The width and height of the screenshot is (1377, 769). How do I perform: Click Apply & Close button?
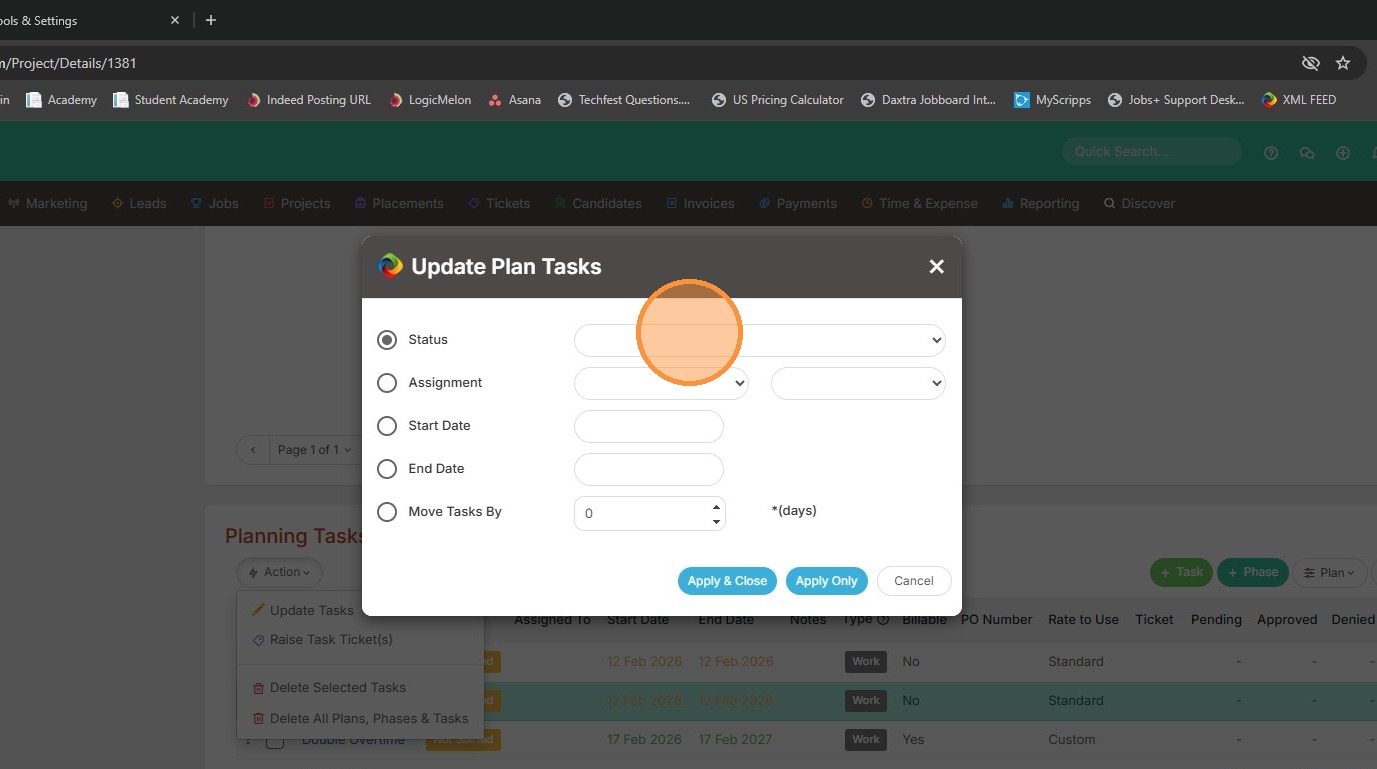pos(727,581)
